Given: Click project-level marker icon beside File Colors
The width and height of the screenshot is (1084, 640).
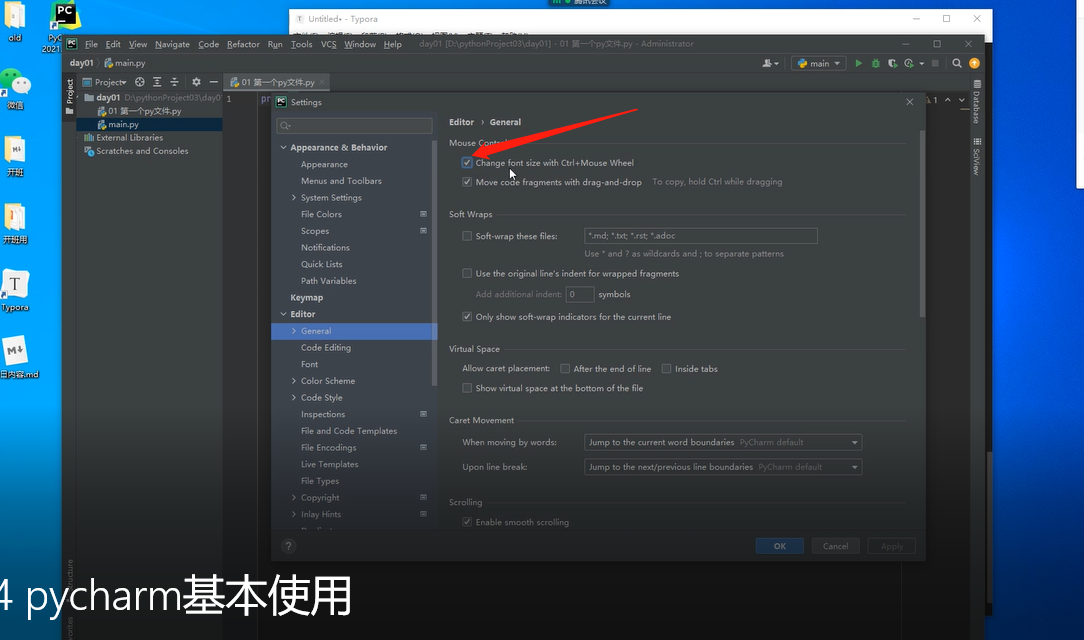Looking at the screenshot, I should tap(424, 214).
